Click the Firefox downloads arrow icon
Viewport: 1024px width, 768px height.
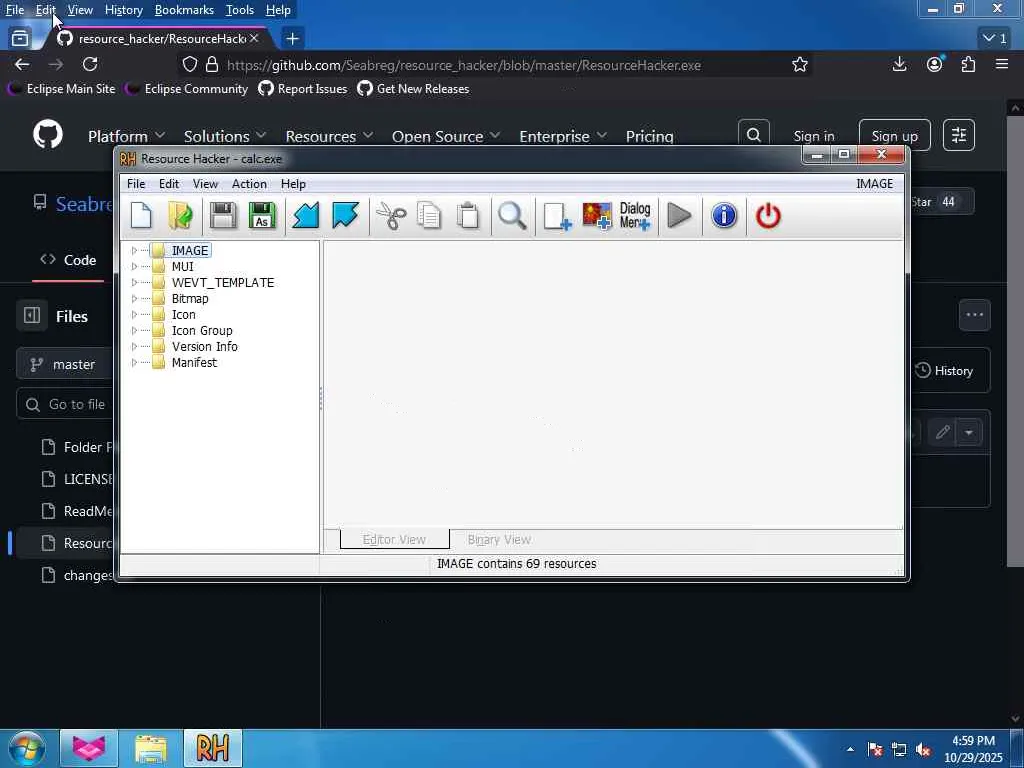(899, 64)
